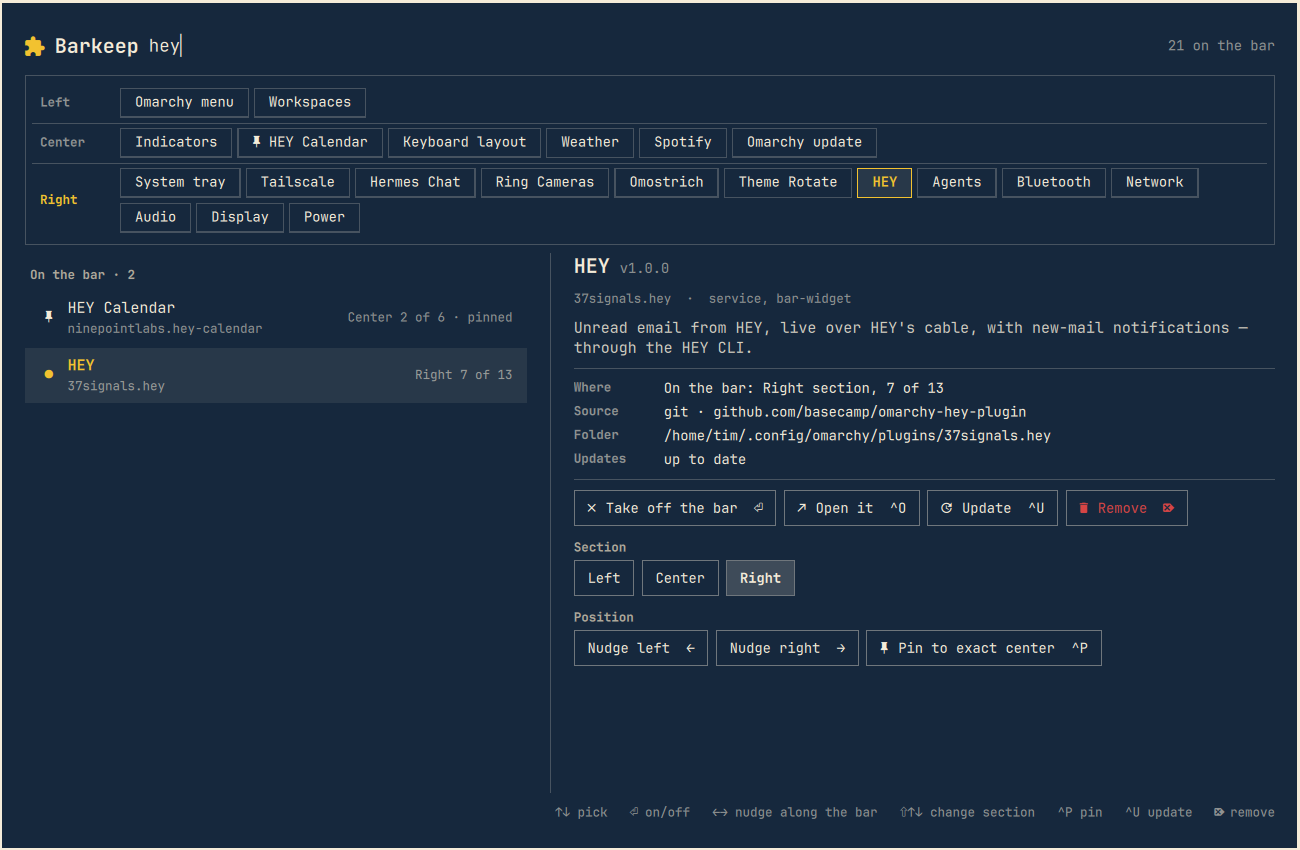Image resolution: width=1300 pixels, height=850 pixels.
Task: Select the Audio chip
Action: coord(156,217)
